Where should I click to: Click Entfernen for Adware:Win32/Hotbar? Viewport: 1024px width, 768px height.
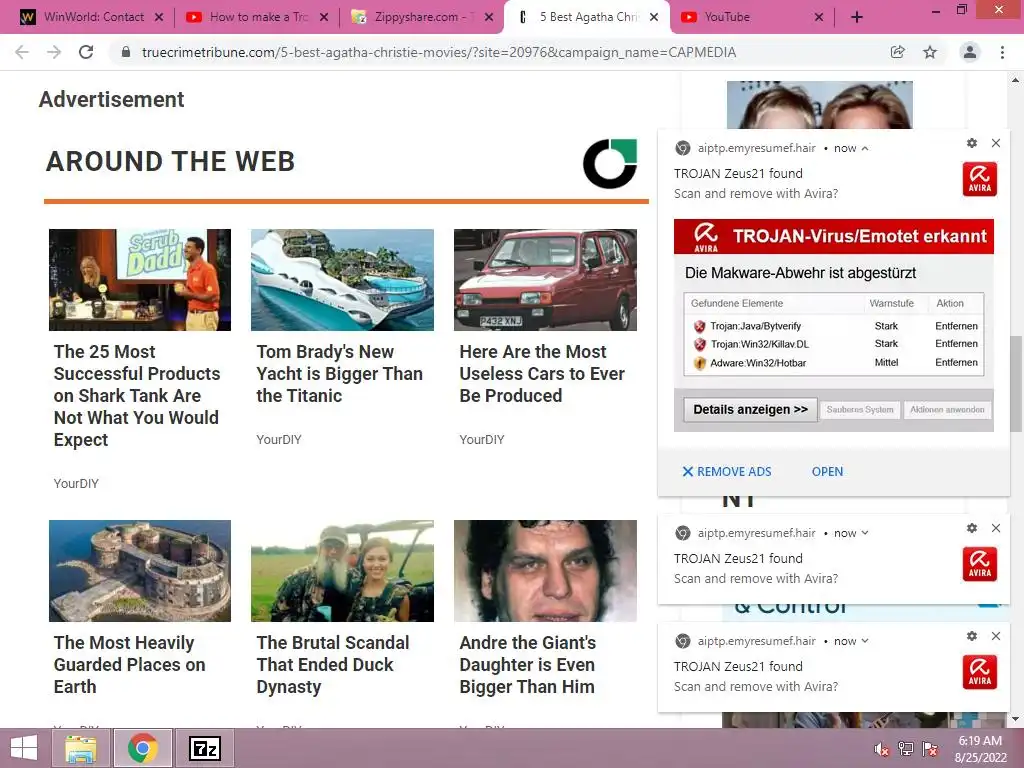click(x=956, y=362)
